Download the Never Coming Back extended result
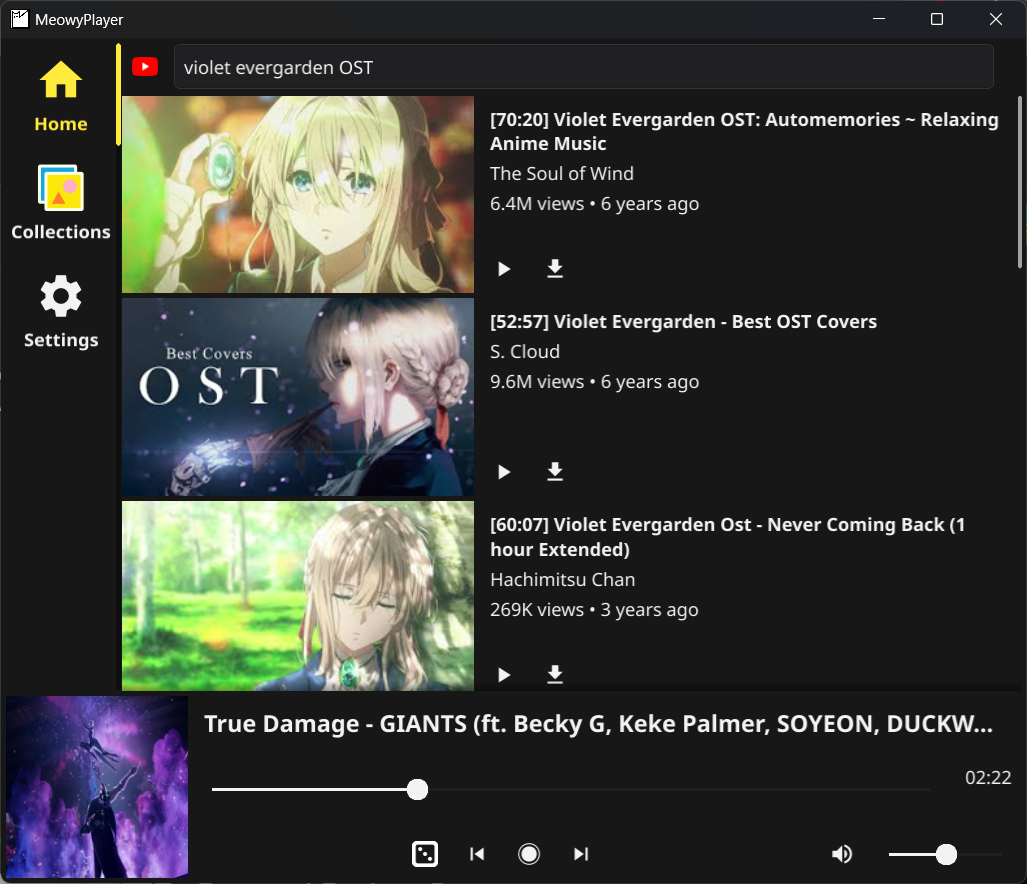The width and height of the screenshot is (1027, 884). 555,674
